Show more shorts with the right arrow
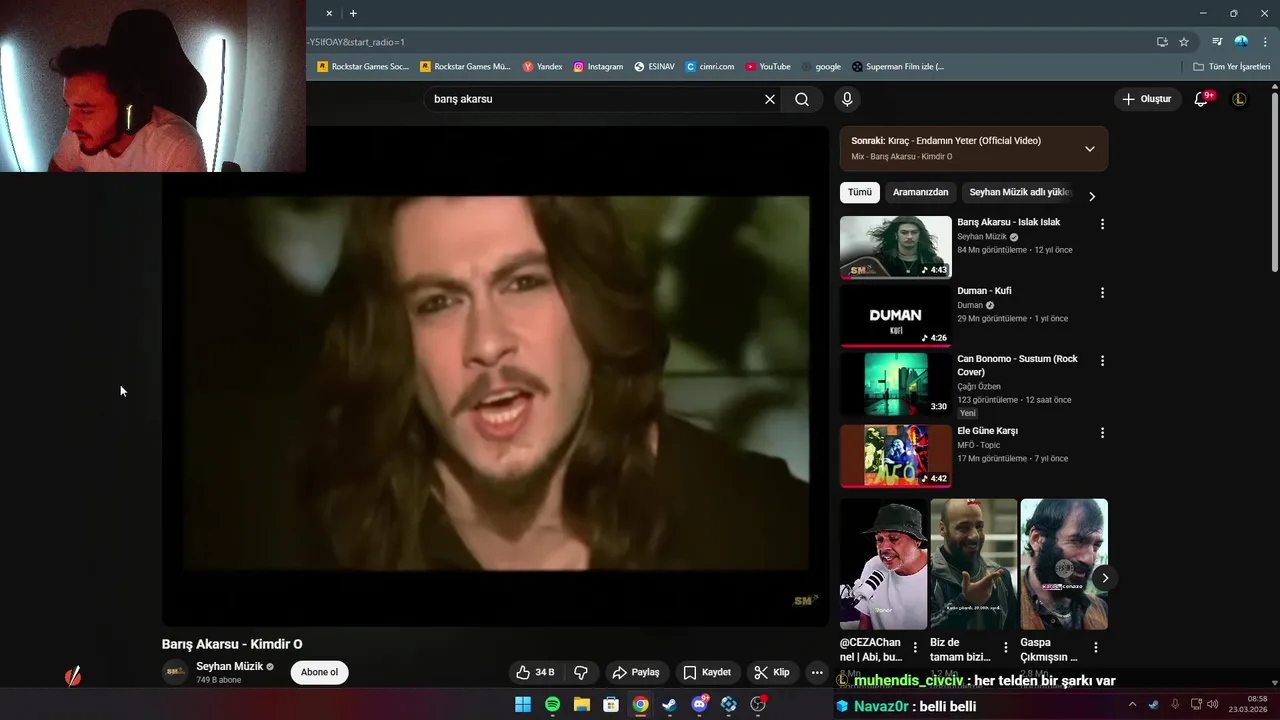This screenshot has height=720, width=1280. pyautogui.click(x=1105, y=578)
